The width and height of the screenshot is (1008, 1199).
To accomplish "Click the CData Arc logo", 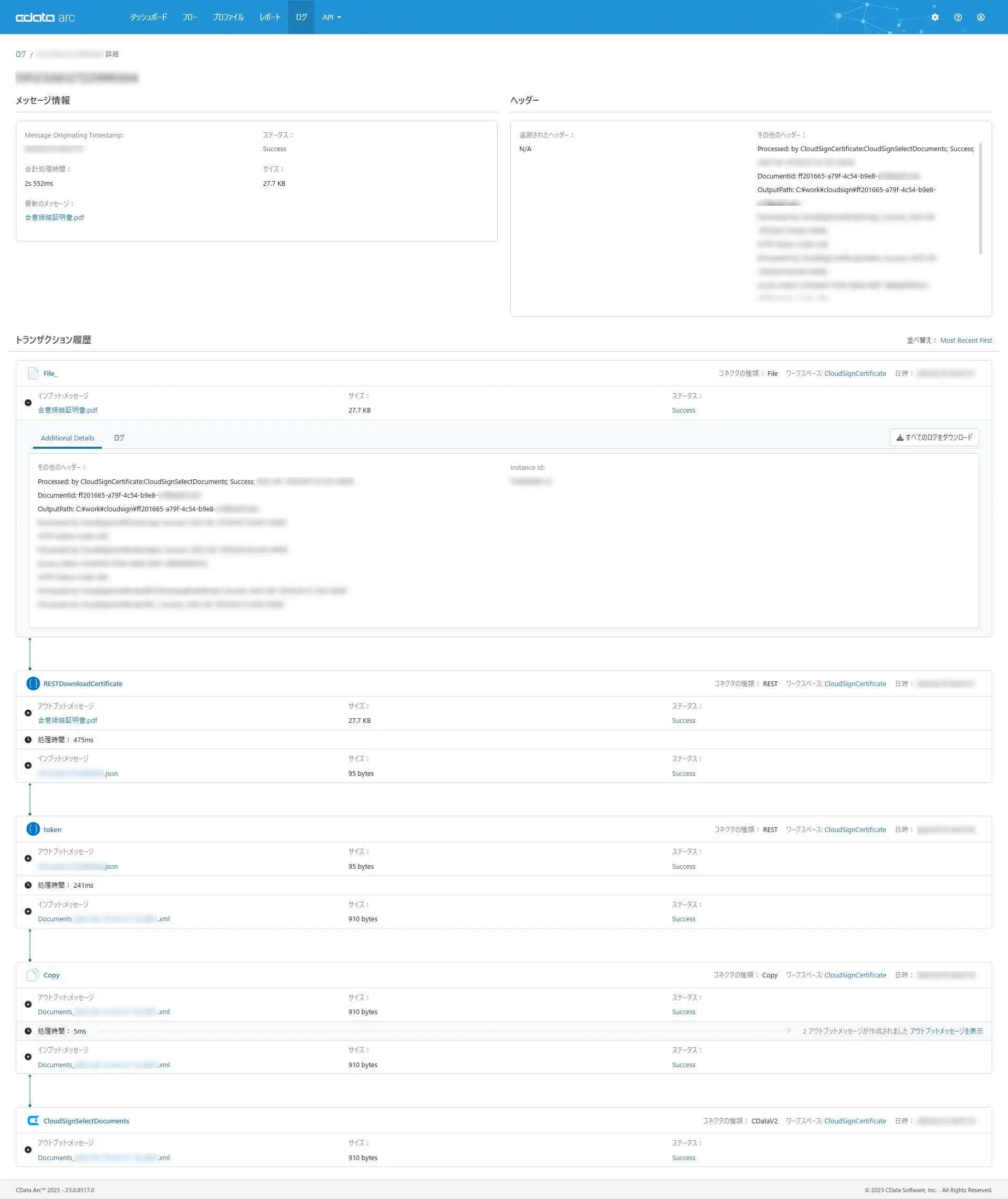I will (45, 17).
